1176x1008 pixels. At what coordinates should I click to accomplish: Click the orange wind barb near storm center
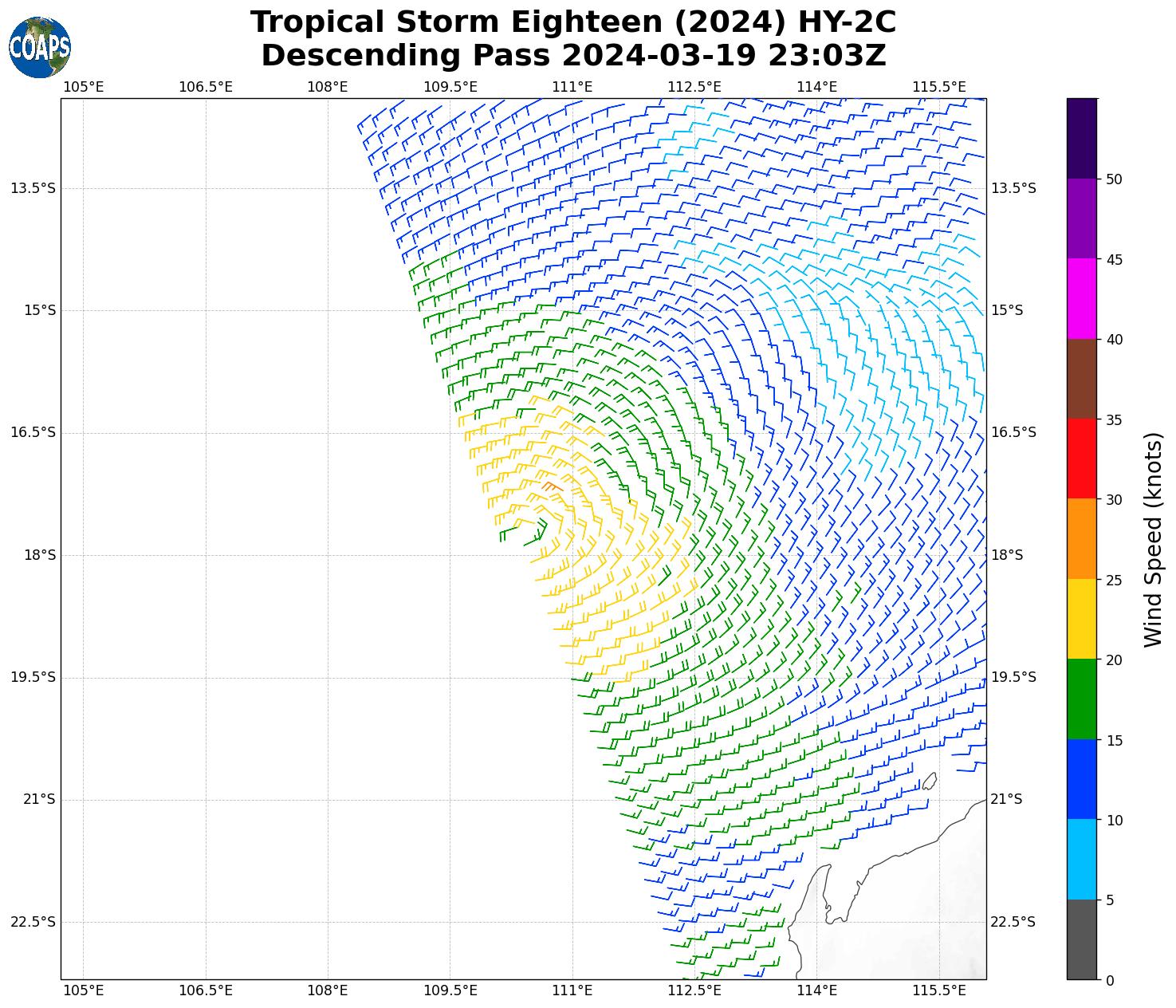pos(552,486)
